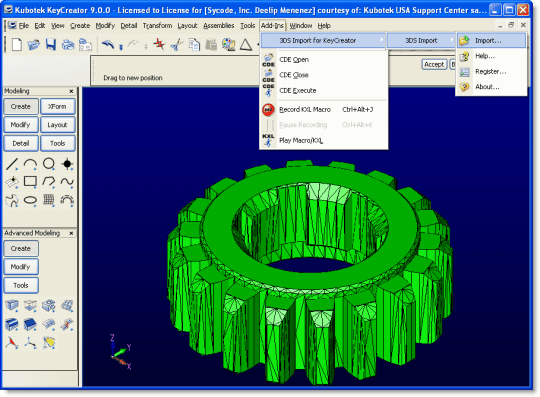Screen dimensions: 540x397
Task: Open the Window menu
Action: coord(300,26)
